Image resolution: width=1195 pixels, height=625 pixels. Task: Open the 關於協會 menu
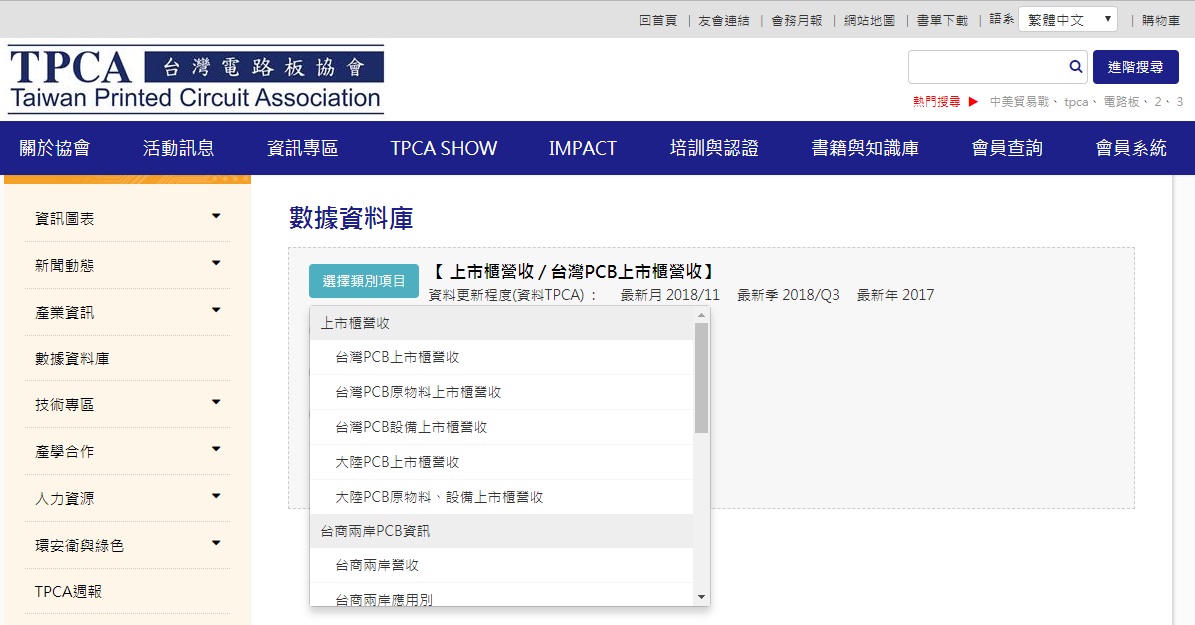coord(55,148)
